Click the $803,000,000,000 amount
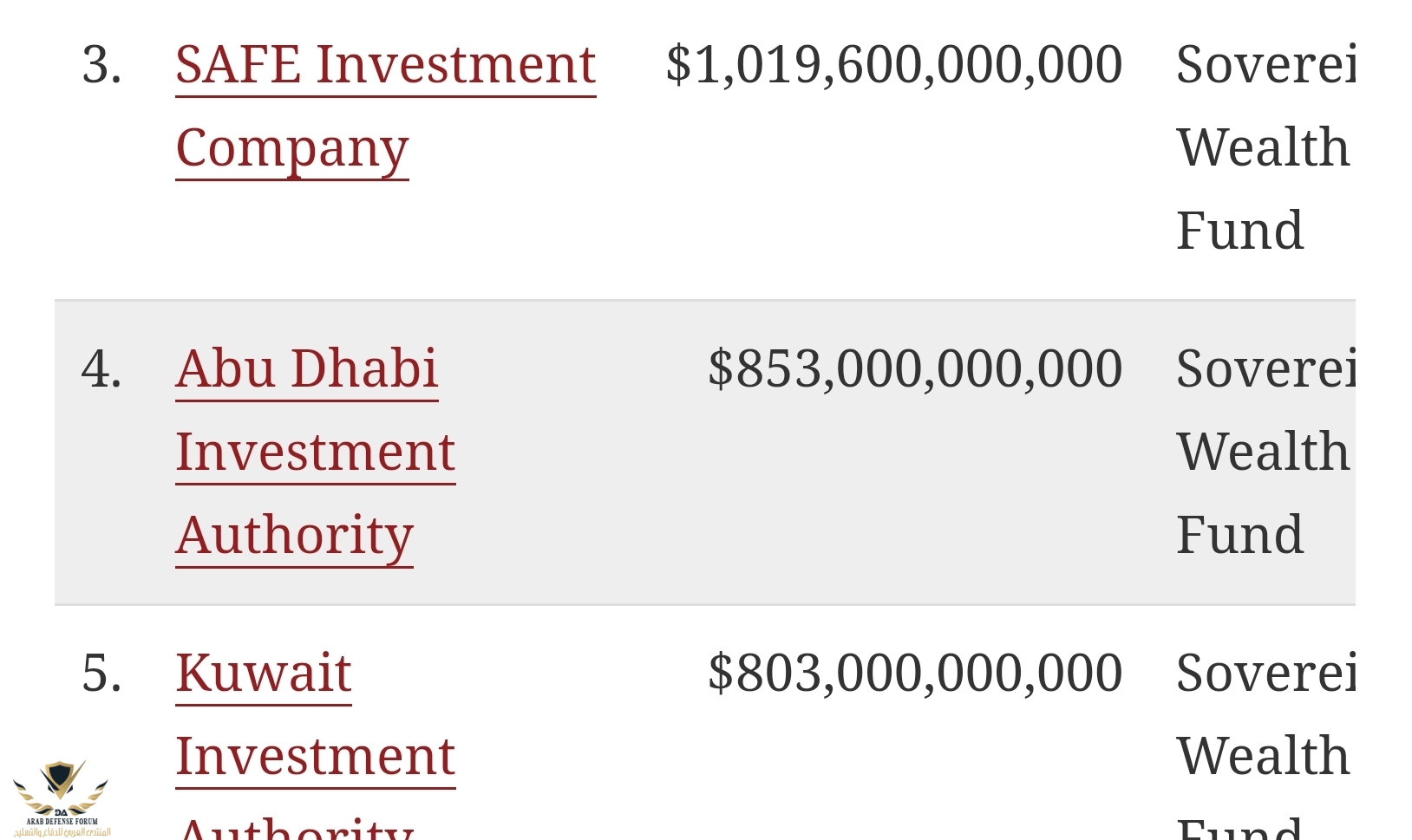 [914, 674]
